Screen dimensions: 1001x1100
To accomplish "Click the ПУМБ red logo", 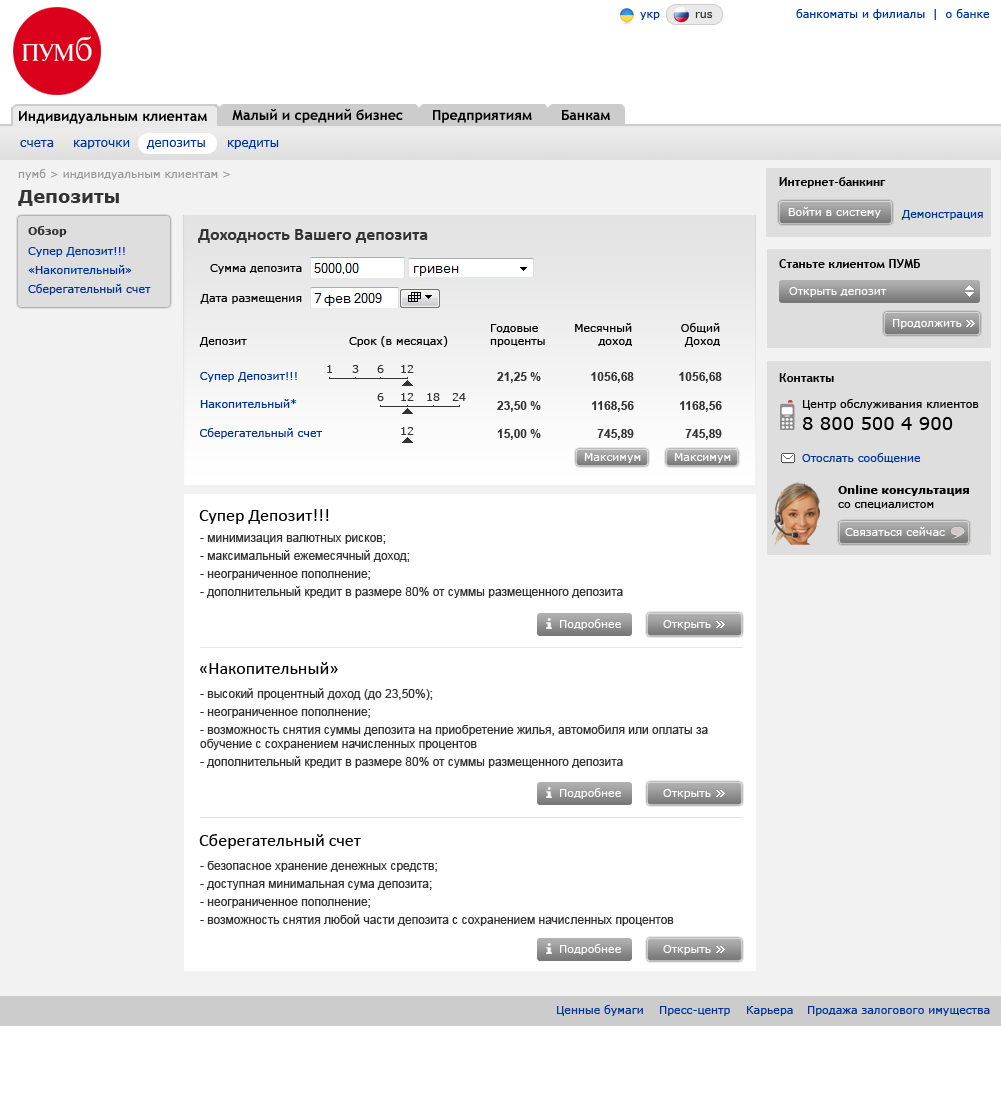I will (57, 51).
